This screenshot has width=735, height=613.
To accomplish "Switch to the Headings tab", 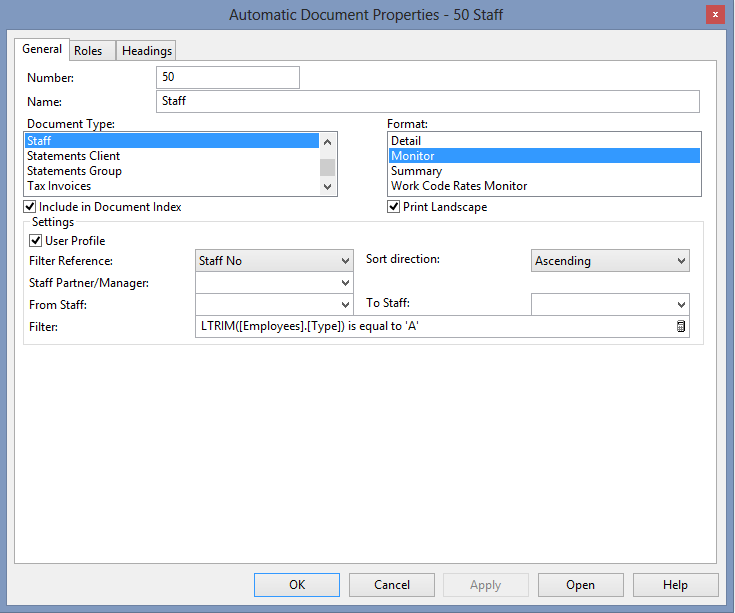I will (x=147, y=51).
